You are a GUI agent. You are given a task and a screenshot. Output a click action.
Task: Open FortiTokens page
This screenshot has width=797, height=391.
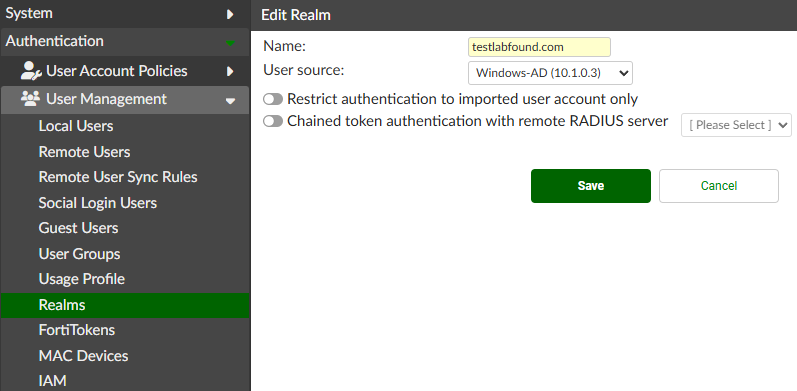coord(77,330)
